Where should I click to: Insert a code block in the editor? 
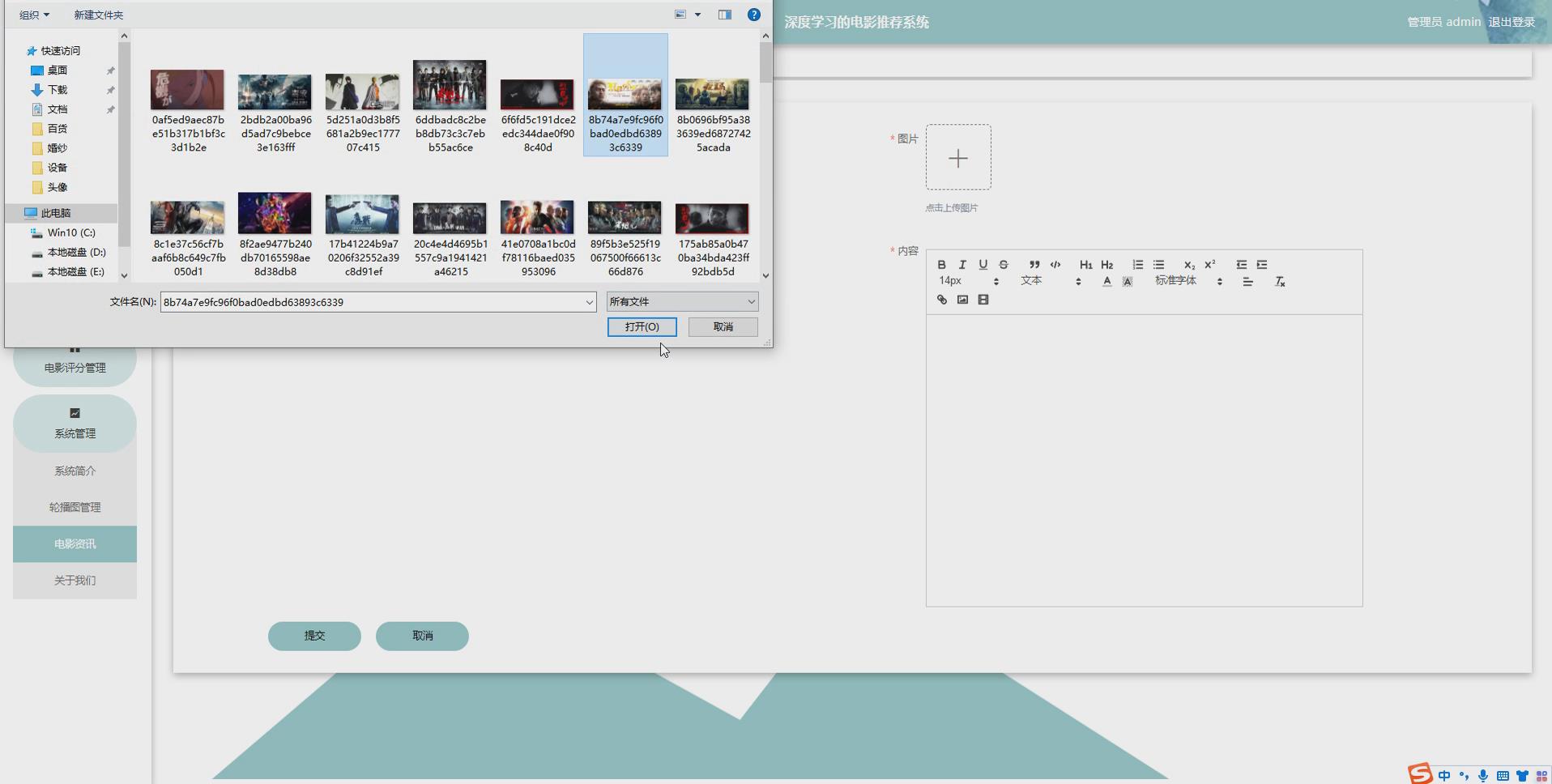1055,265
